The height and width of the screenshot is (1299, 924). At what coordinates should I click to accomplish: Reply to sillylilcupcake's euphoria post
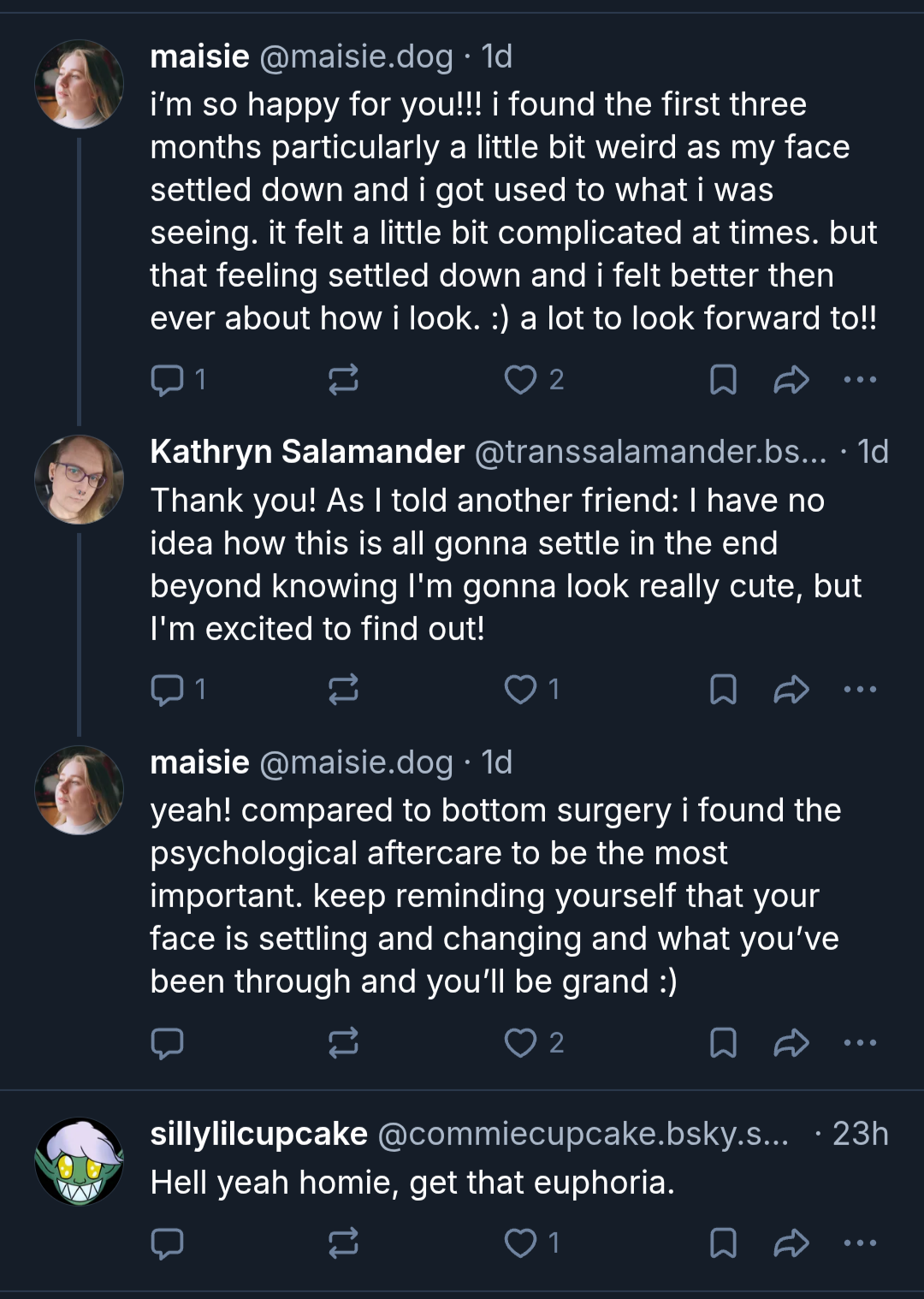click(x=168, y=1243)
